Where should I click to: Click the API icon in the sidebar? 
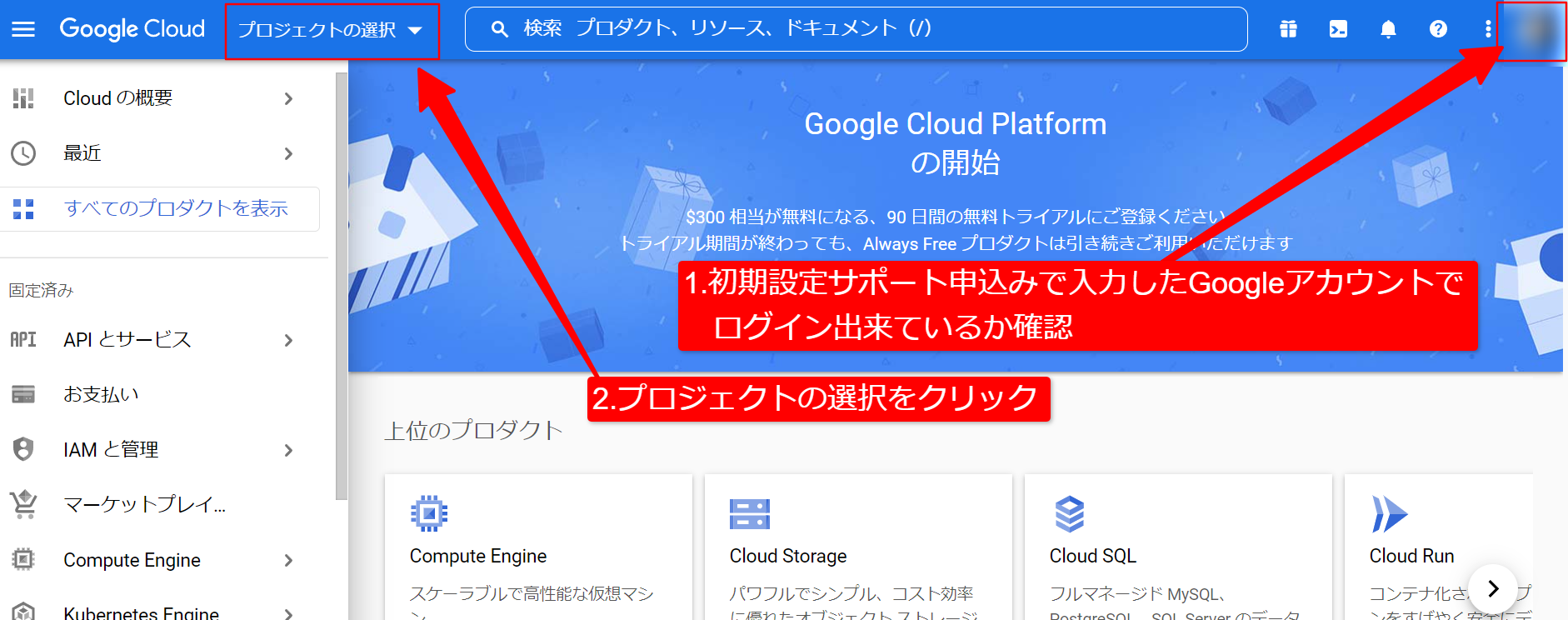tap(23, 340)
